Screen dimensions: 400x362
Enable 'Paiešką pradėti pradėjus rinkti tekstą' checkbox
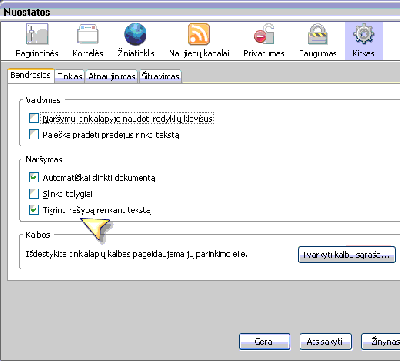[x=34, y=135]
